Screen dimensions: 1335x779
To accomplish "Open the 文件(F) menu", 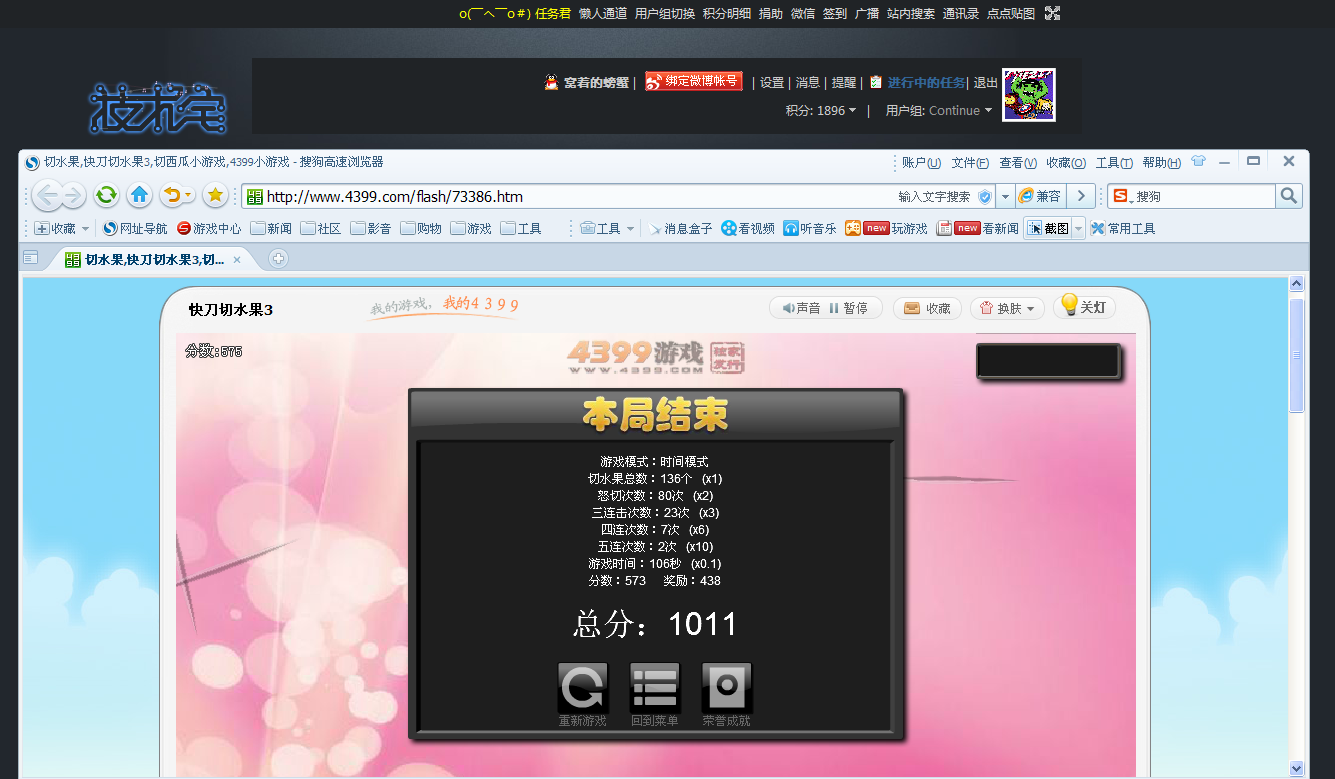I will (x=969, y=163).
